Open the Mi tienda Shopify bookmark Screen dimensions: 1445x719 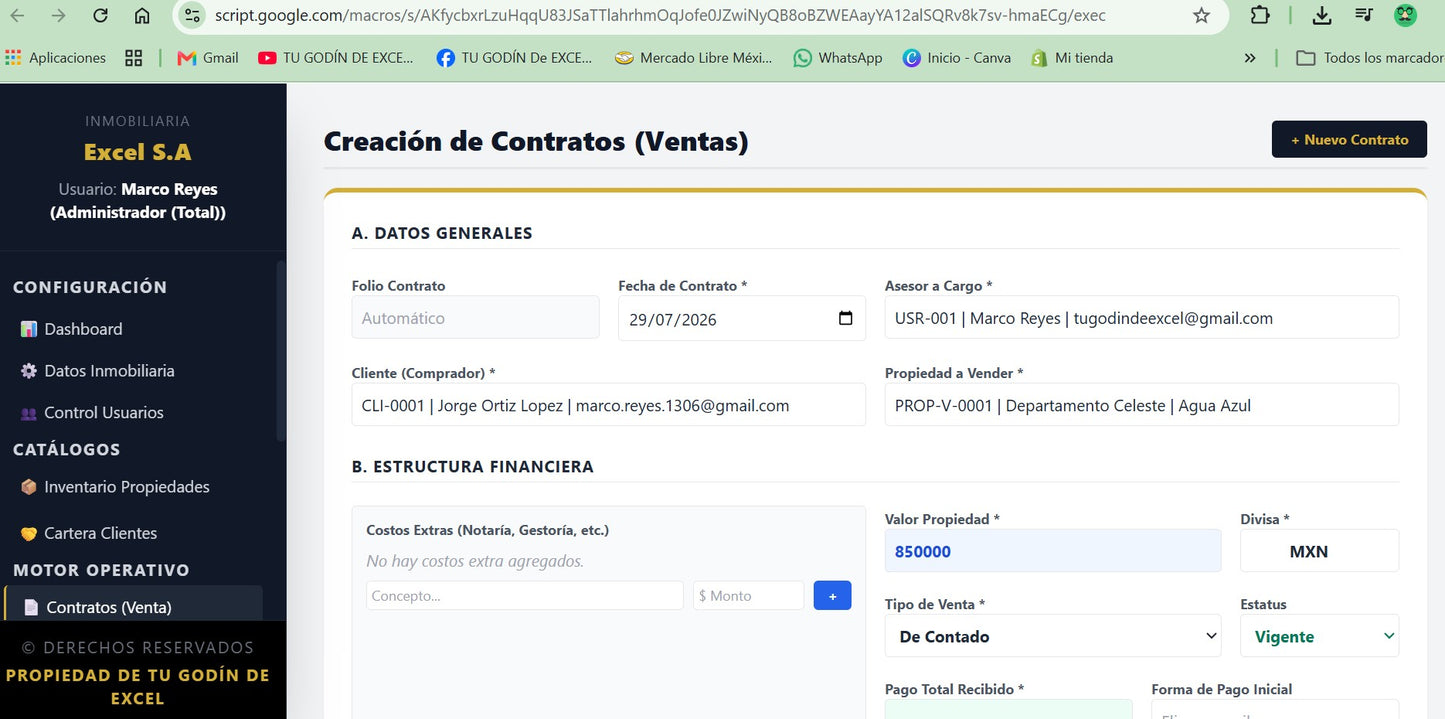point(1072,58)
